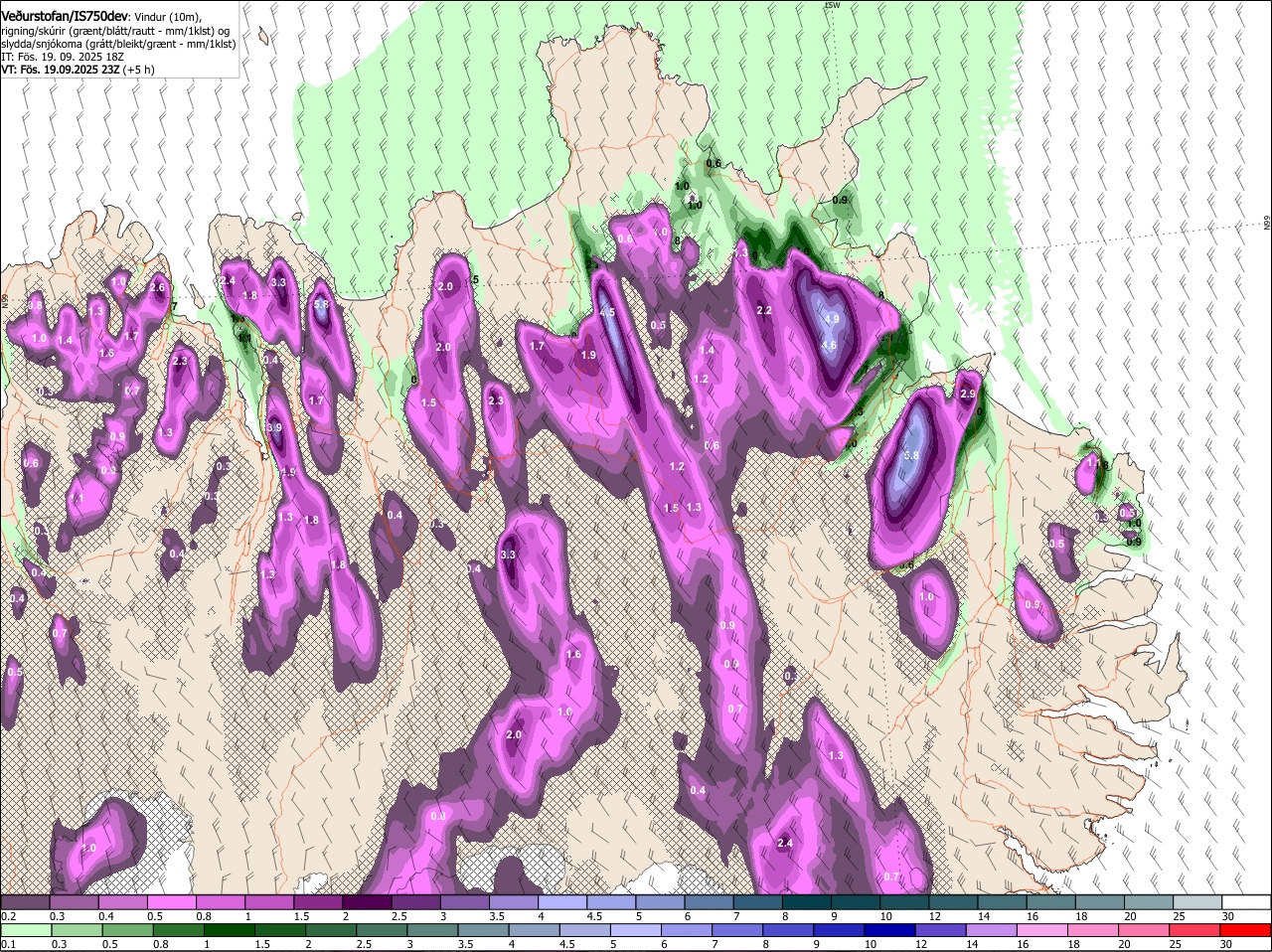This screenshot has width=1272, height=952.
Task: Pick the pale green 0.1 swatch in lower scale
Action: (25, 930)
